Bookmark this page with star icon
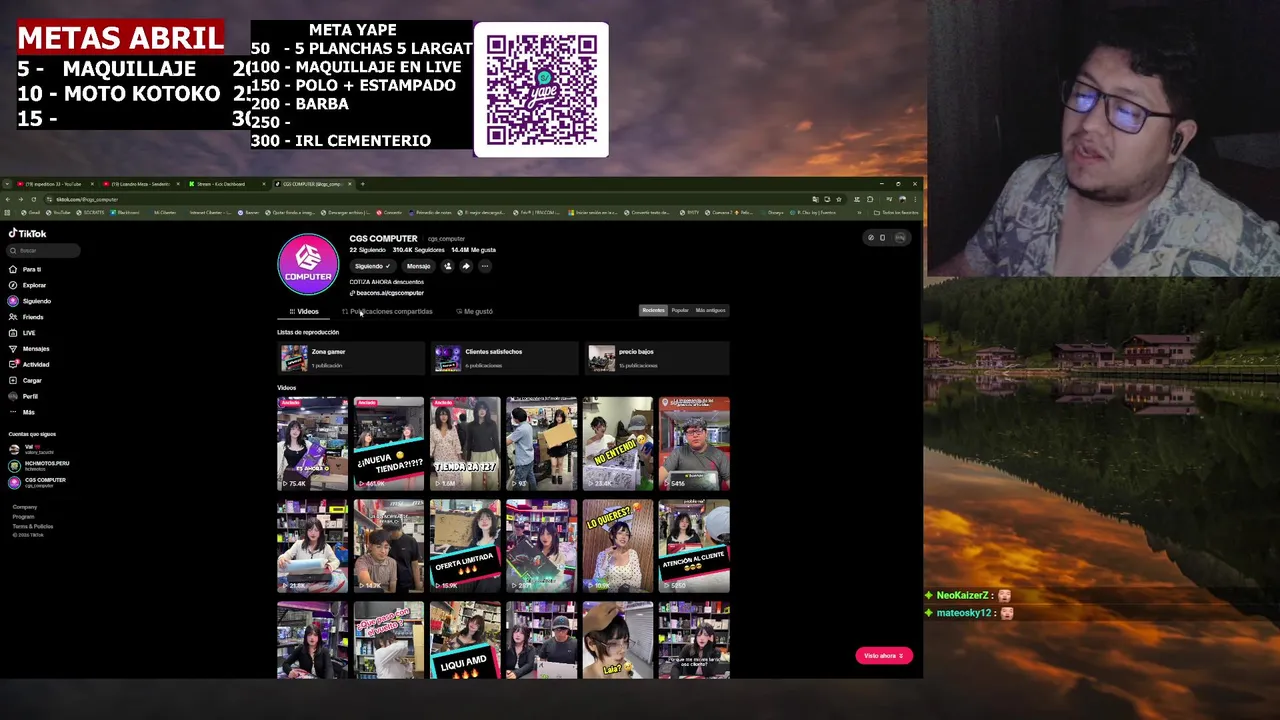The image size is (1280, 720). 838,199
